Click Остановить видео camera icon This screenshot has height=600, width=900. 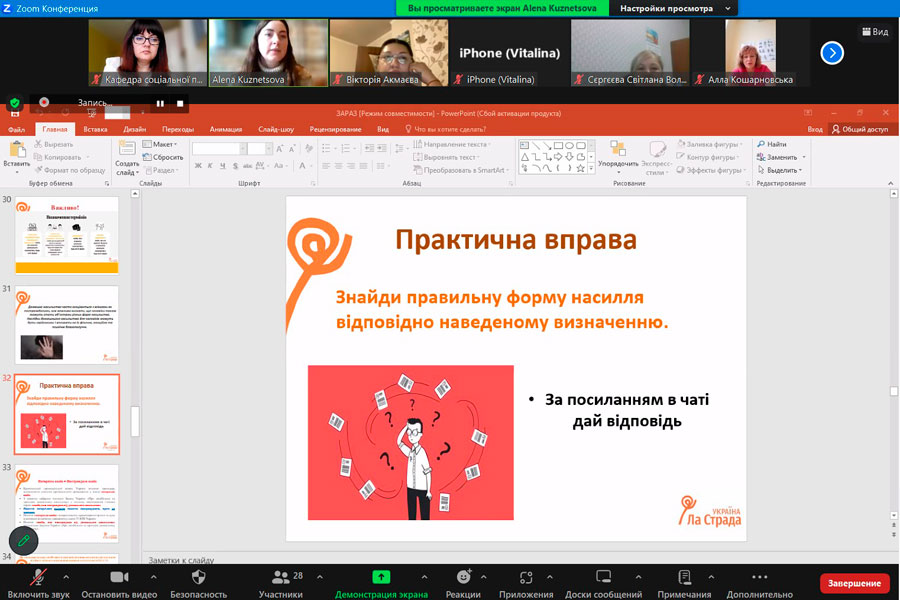(x=119, y=577)
